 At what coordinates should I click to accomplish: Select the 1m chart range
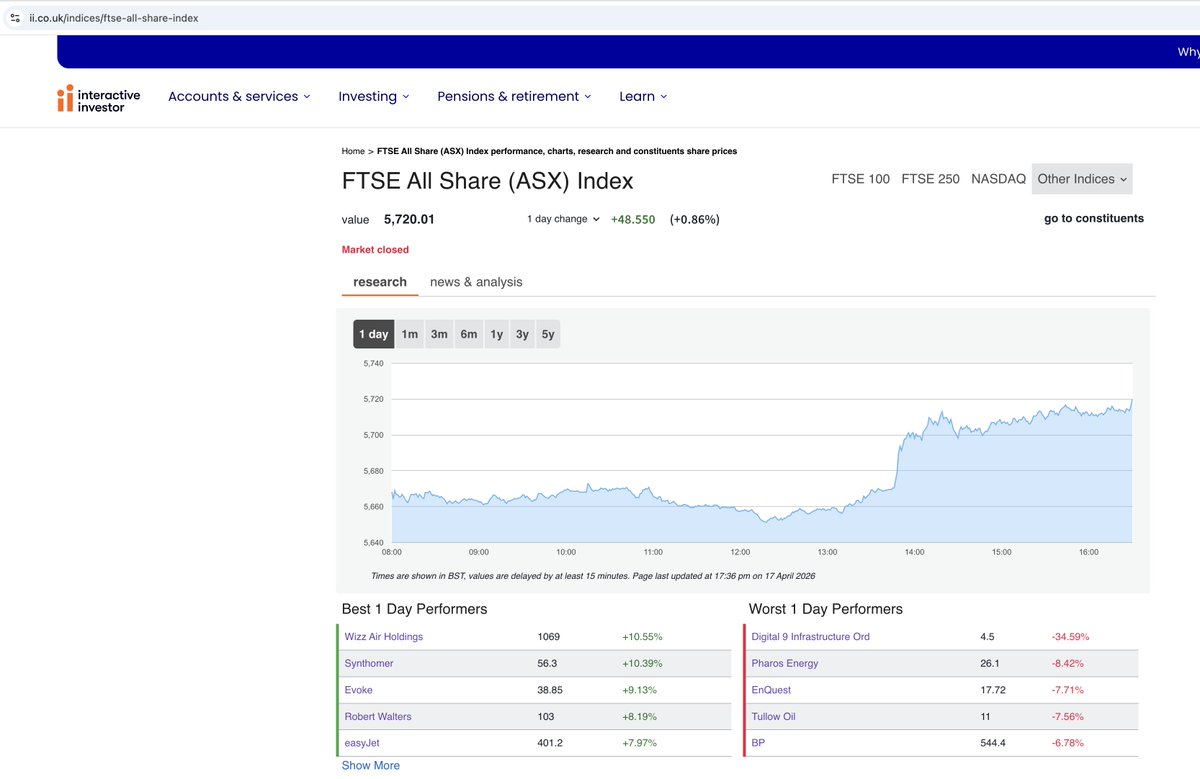click(x=410, y=334)
